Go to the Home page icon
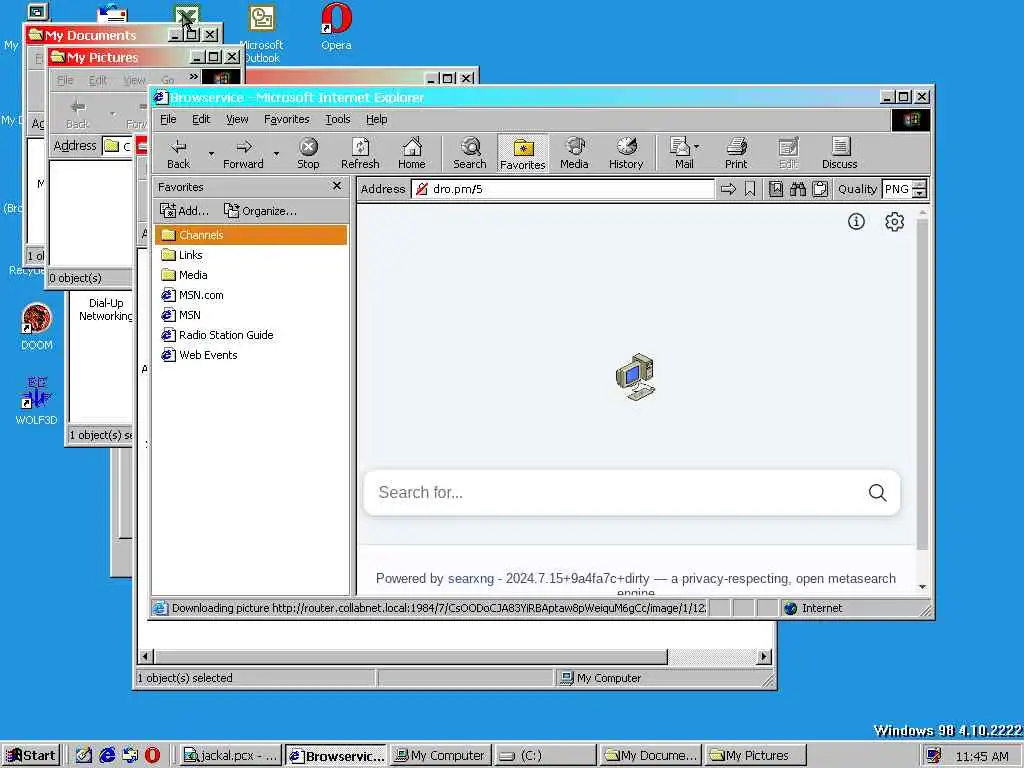The width and height of the screenshot is (1024, 768). (x=411, y=153)
